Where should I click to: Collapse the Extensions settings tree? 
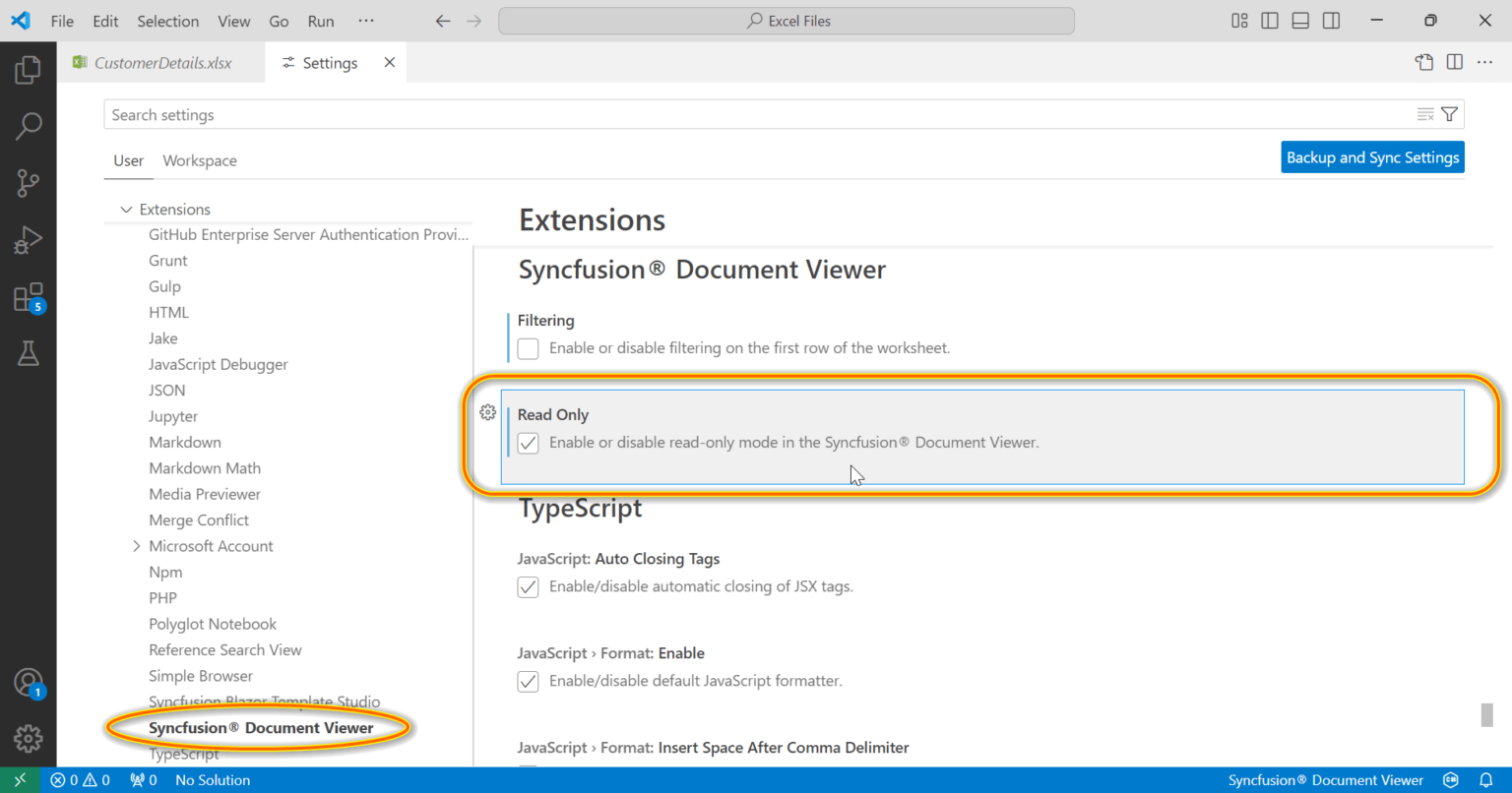click(126, 209)
